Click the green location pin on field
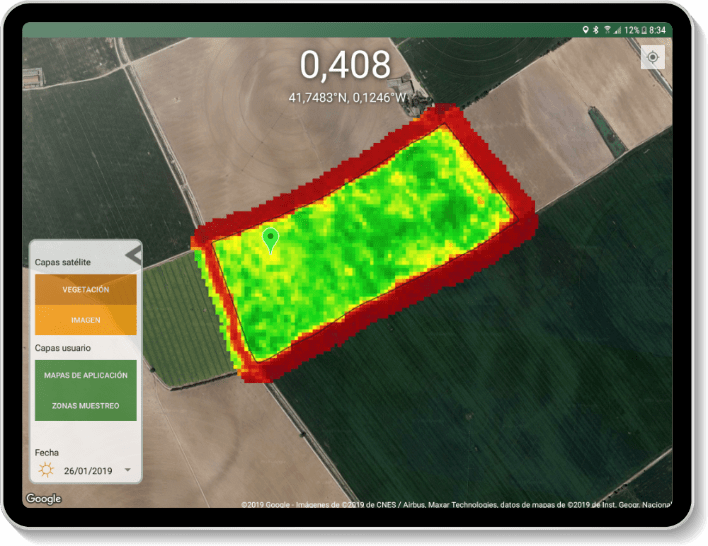Screen dimensions: 708x546 tap(269, 240)
